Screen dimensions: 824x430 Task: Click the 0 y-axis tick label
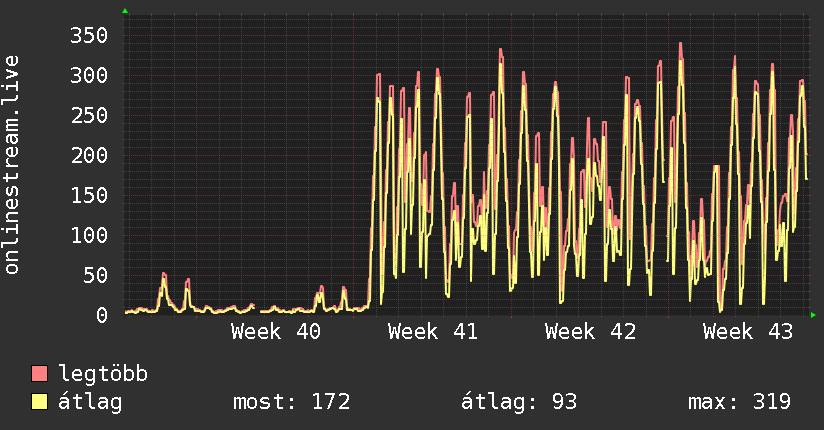[x=102, y=315]
